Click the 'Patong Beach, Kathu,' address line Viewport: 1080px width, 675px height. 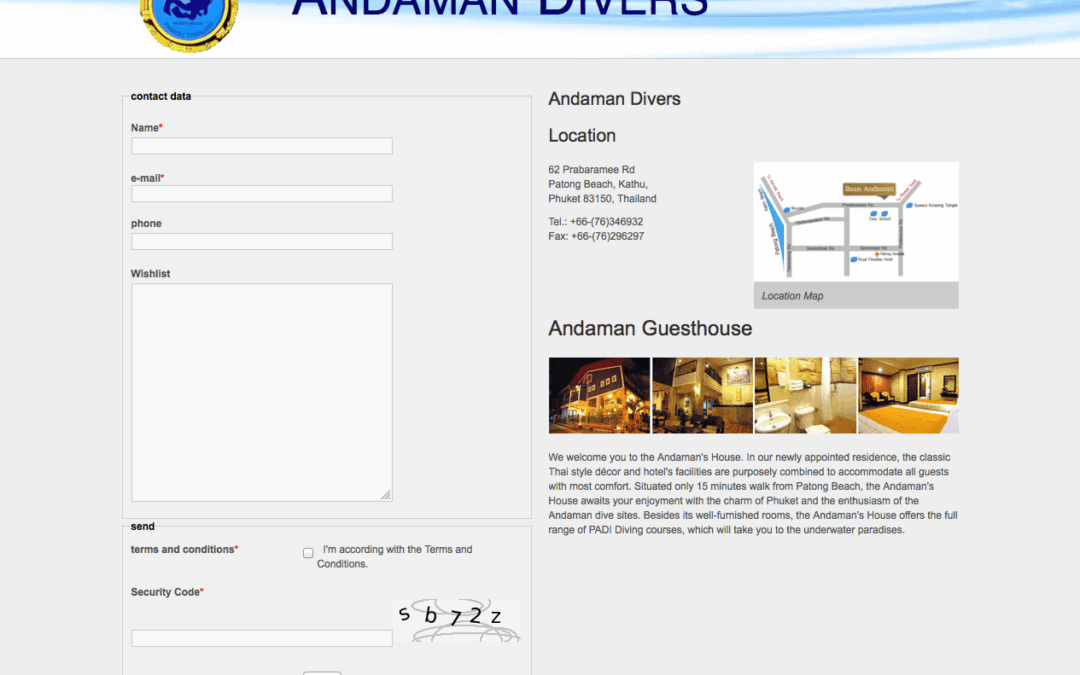598,184
